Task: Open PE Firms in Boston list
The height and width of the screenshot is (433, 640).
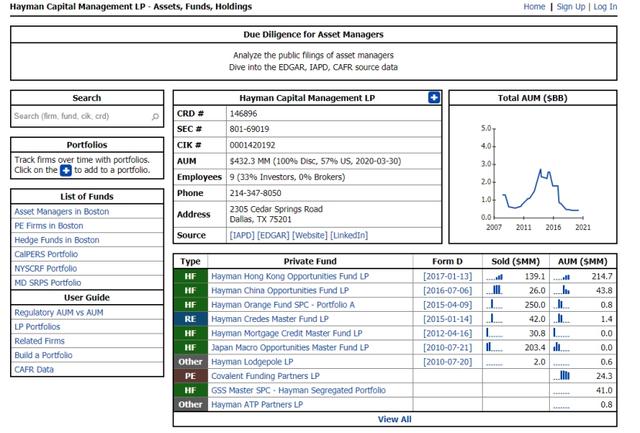Action: (x=49, y=226)
